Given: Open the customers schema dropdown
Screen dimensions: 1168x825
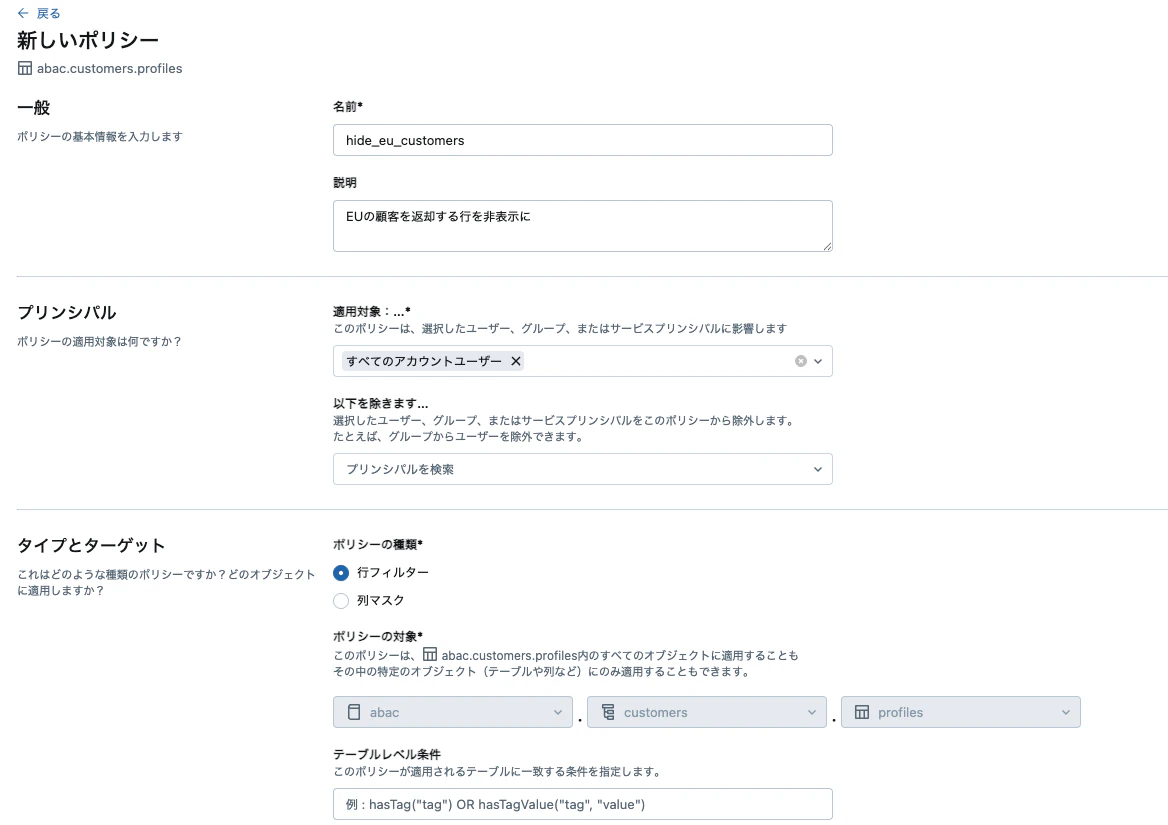Looking at the screenshot, I should 707,712.
